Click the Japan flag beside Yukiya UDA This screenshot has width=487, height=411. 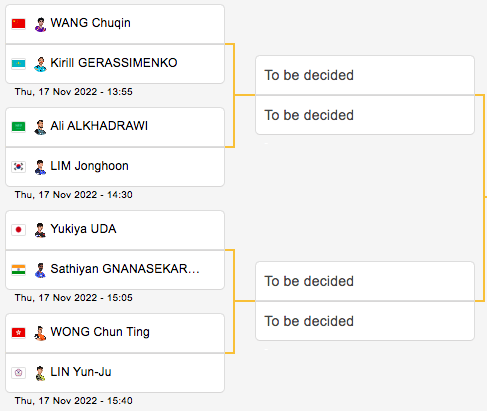18,230
